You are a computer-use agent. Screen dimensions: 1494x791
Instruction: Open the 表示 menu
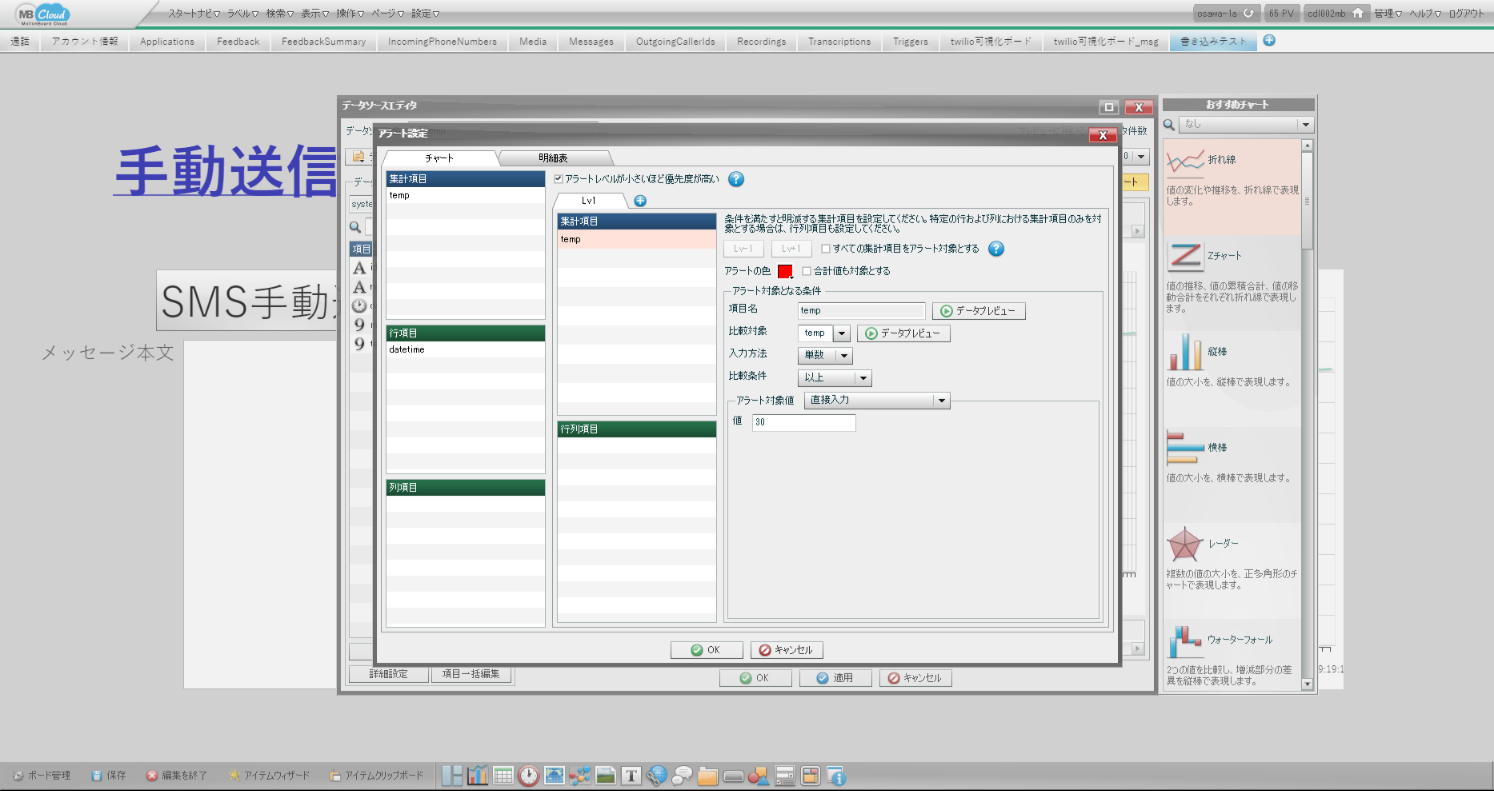[x=316, y=14]
